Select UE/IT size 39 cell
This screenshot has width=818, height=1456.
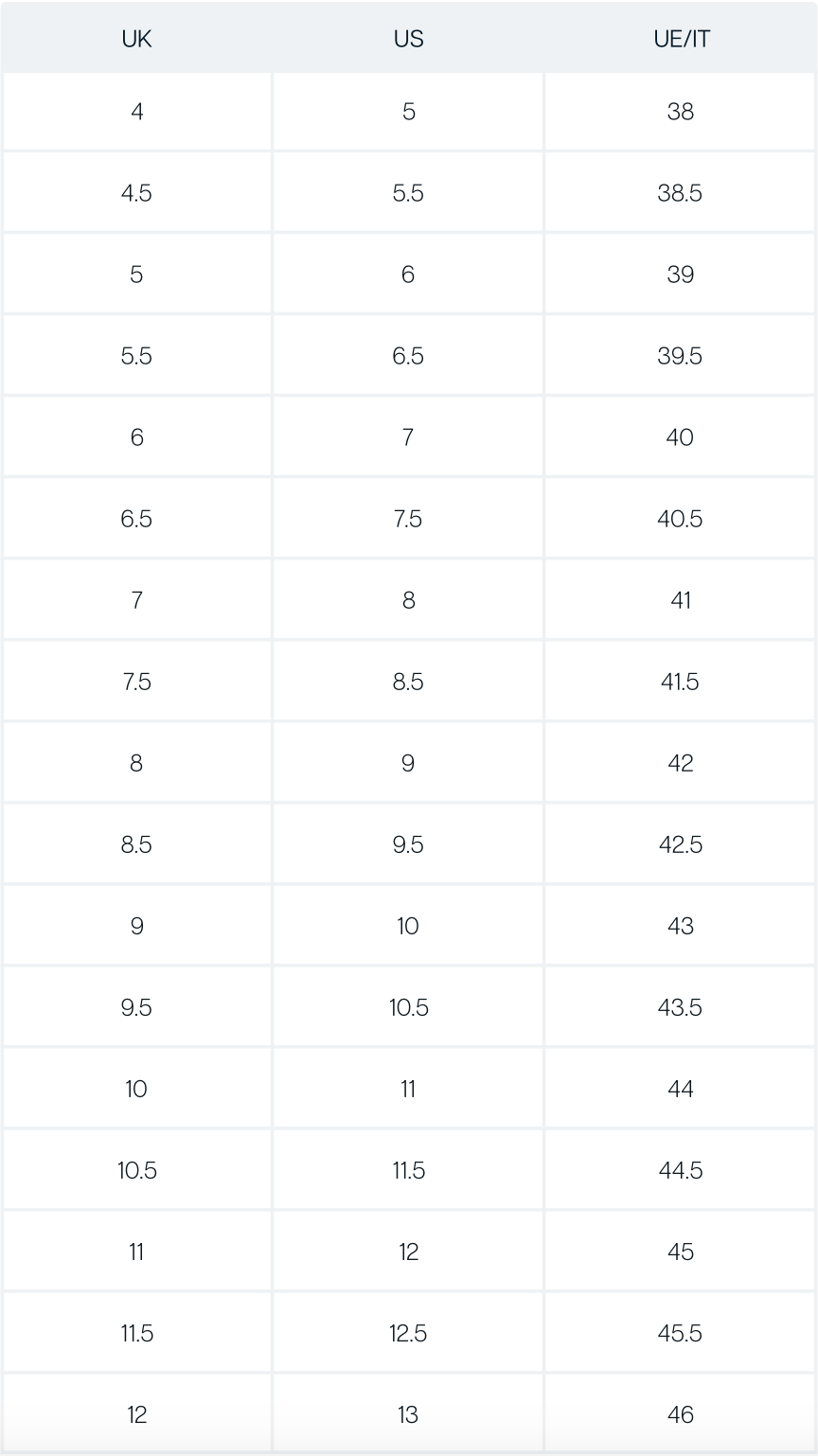(x=680, y=275)
